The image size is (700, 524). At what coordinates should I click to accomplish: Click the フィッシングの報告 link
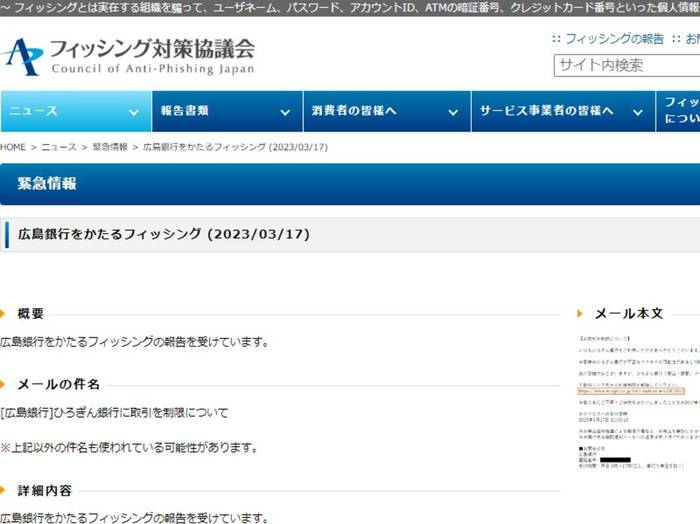tap(614, 39)
